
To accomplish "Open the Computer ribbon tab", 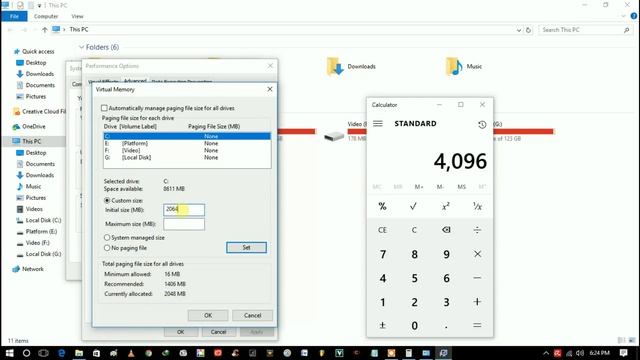I will click(46, 16).
